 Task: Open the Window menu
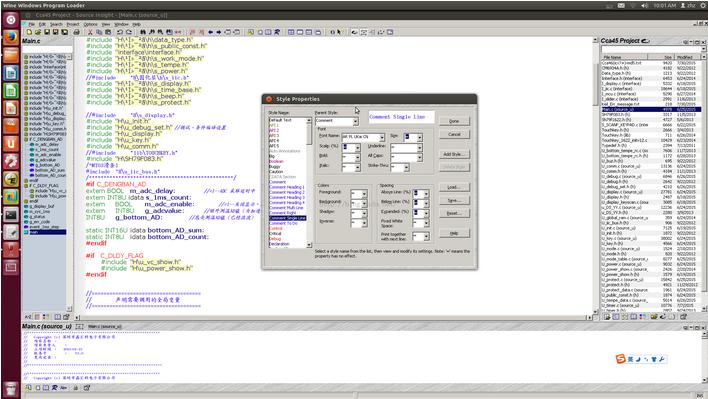tap(121, 24)
